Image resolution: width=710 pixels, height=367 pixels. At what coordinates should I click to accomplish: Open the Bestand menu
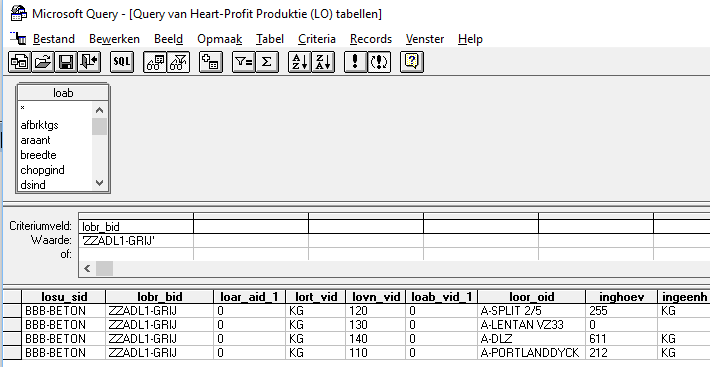[54, 39]
